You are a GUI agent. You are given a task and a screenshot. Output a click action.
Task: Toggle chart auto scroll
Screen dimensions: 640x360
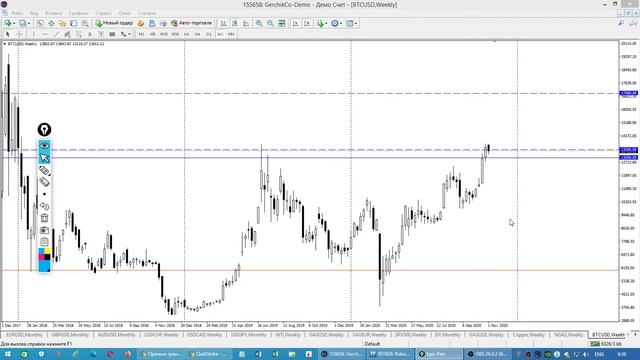(x=296, y=23)
